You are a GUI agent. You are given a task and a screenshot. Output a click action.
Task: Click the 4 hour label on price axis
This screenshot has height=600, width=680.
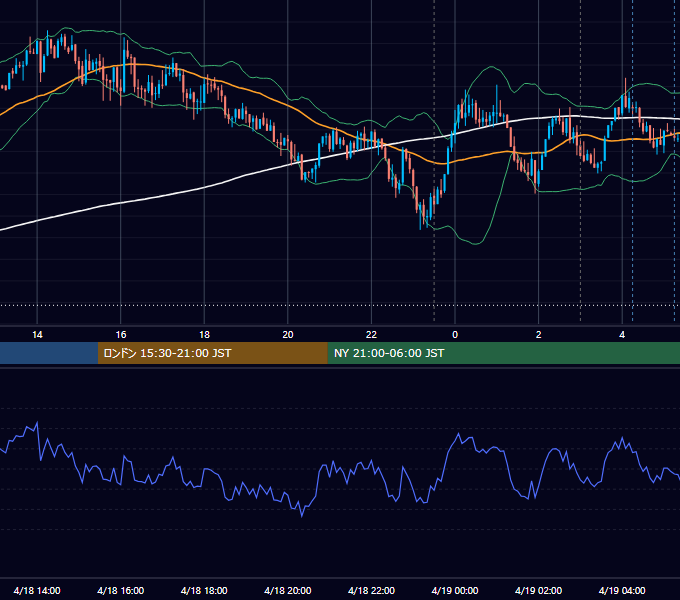coord(622,335)
